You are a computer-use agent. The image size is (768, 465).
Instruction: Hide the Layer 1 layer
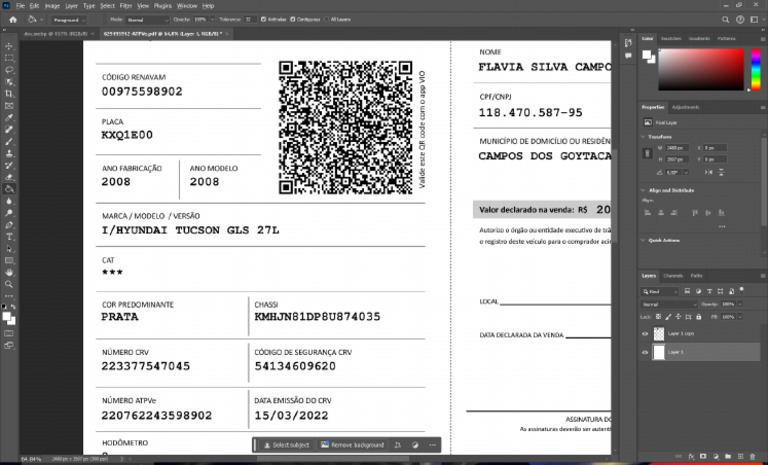pos(645,352)
